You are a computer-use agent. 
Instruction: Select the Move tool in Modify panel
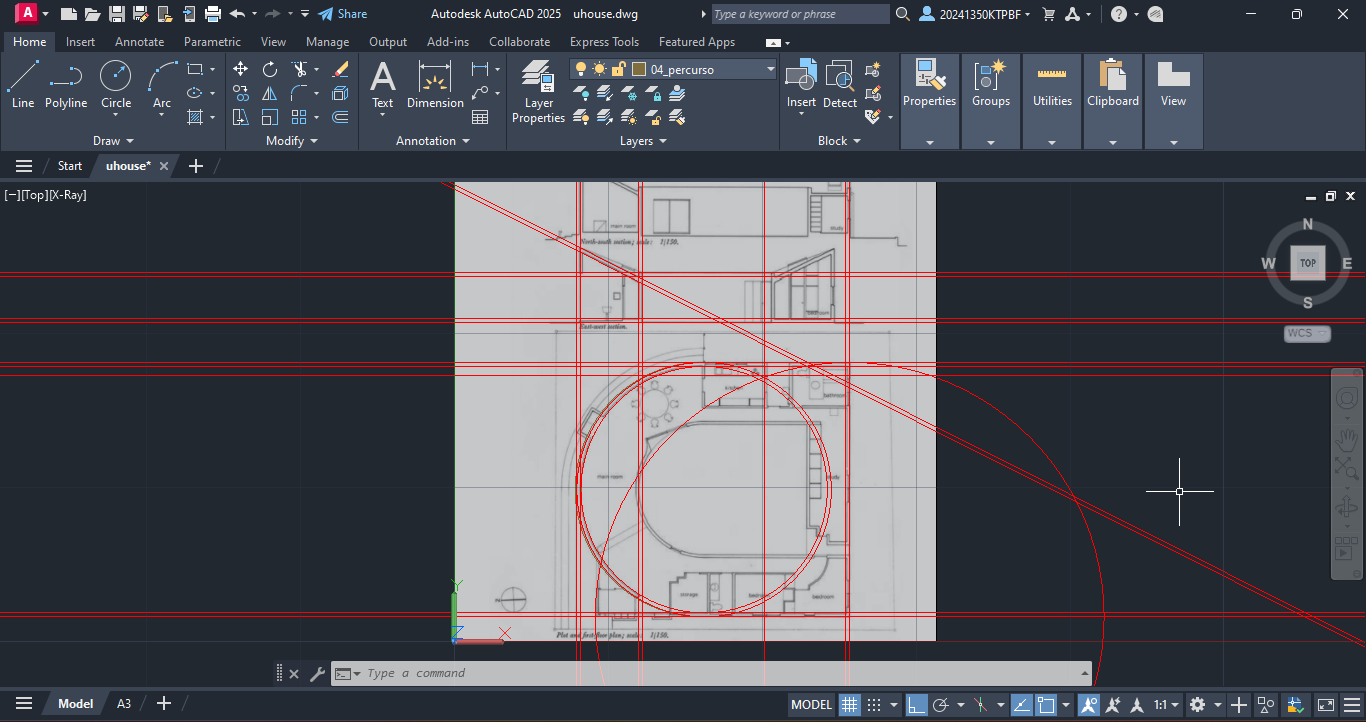(x=240, y=69)
